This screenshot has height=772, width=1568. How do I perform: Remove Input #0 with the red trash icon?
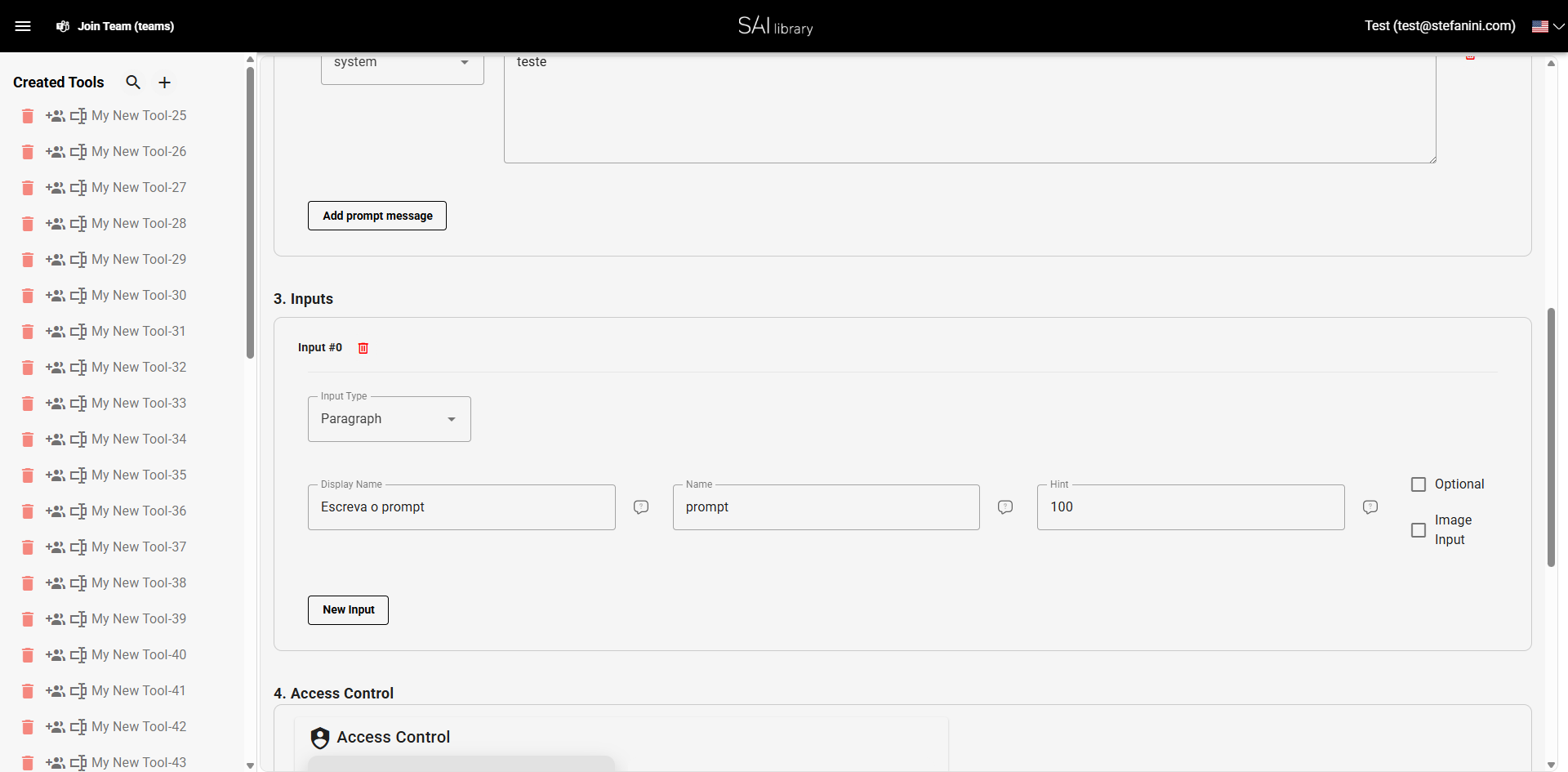click(363, 347)
